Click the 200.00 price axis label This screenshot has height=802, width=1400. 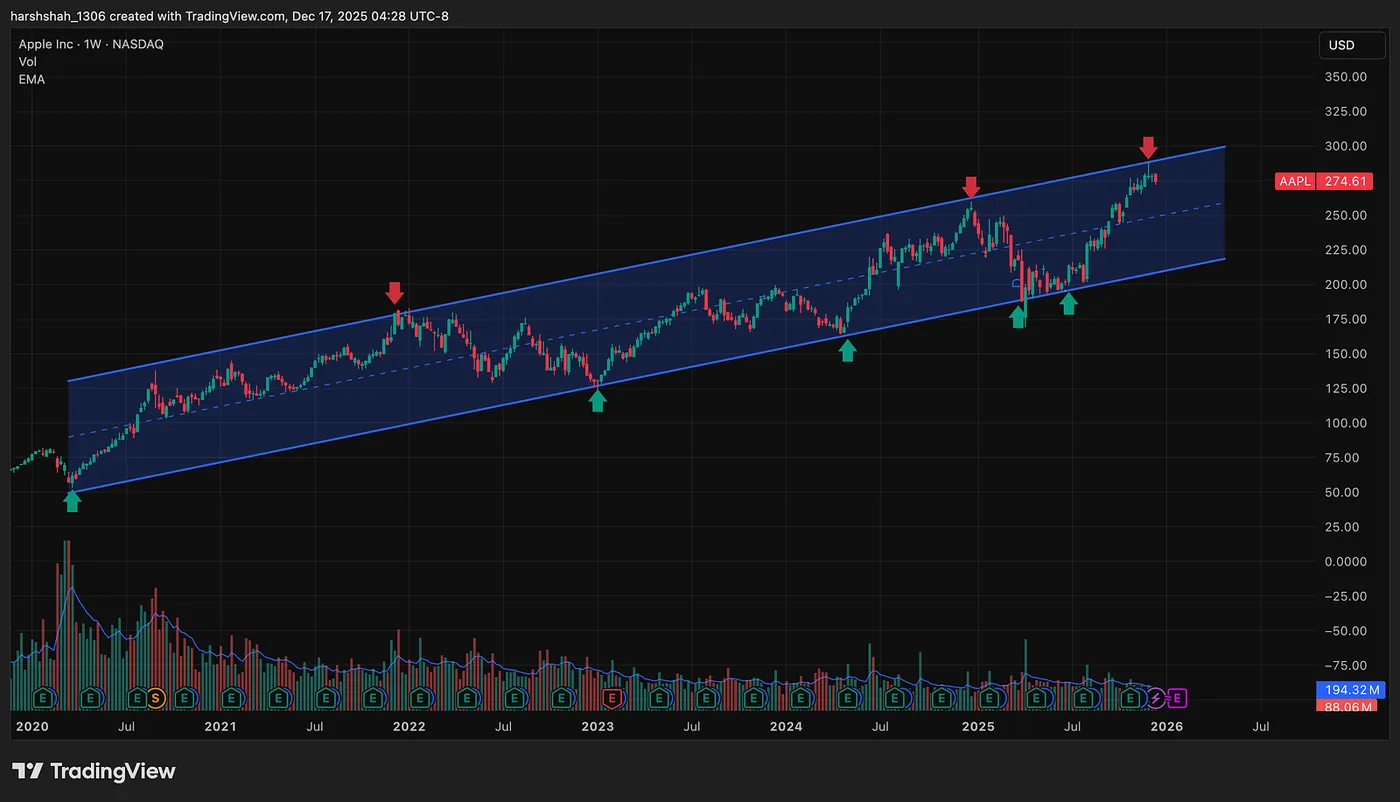point(1345,285)
